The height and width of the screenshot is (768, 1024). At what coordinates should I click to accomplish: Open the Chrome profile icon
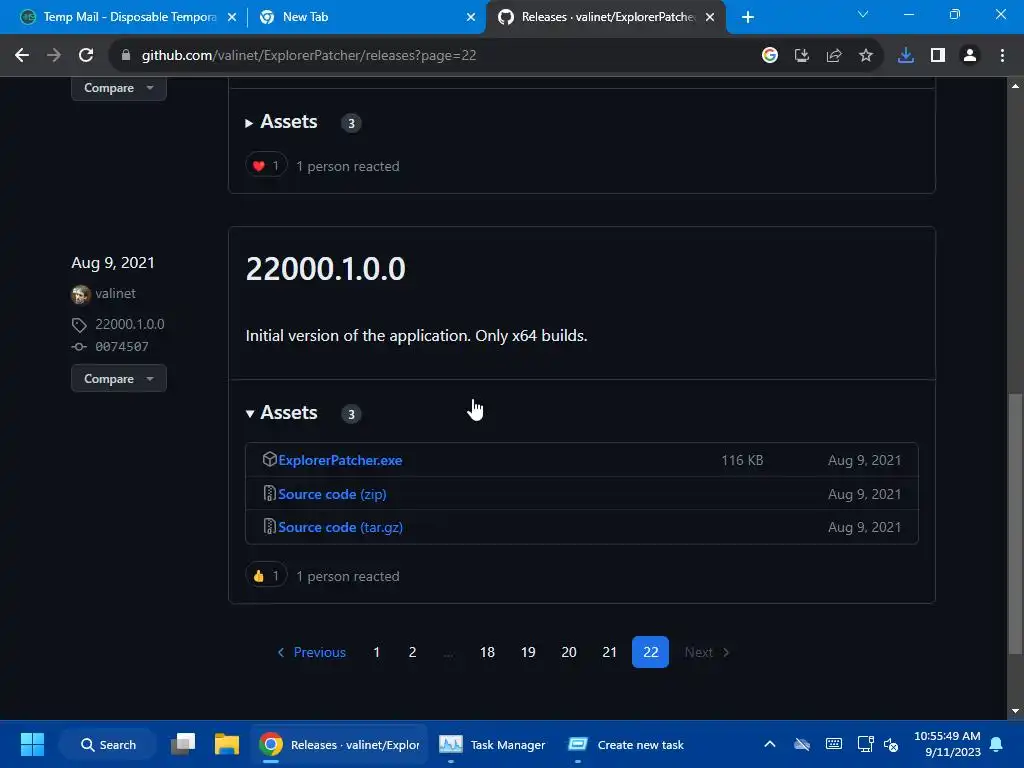click(x=970, y=56)
